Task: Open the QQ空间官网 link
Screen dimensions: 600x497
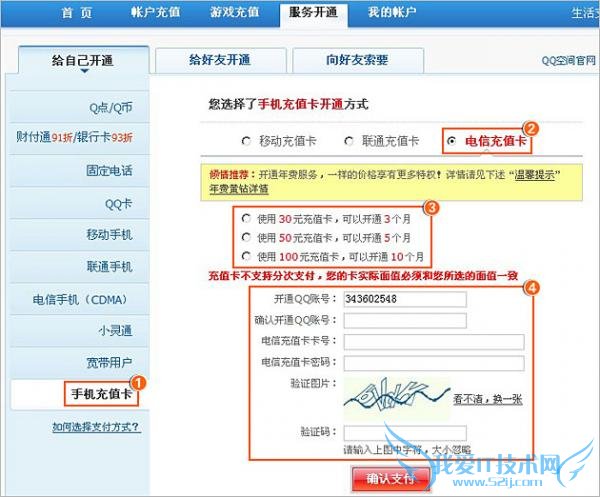Action: click(x=569, y=60)
